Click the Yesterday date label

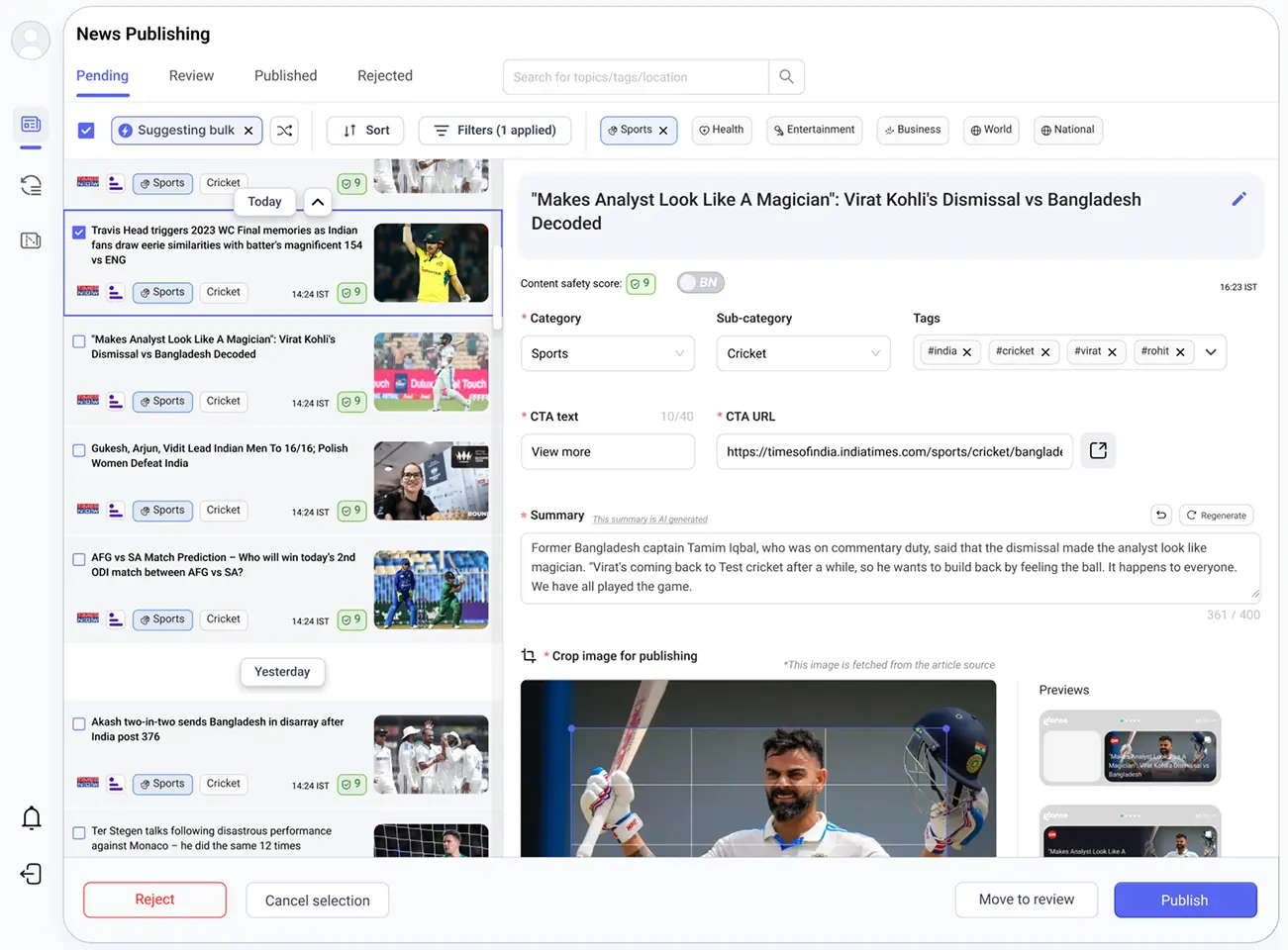pos(282,672)
